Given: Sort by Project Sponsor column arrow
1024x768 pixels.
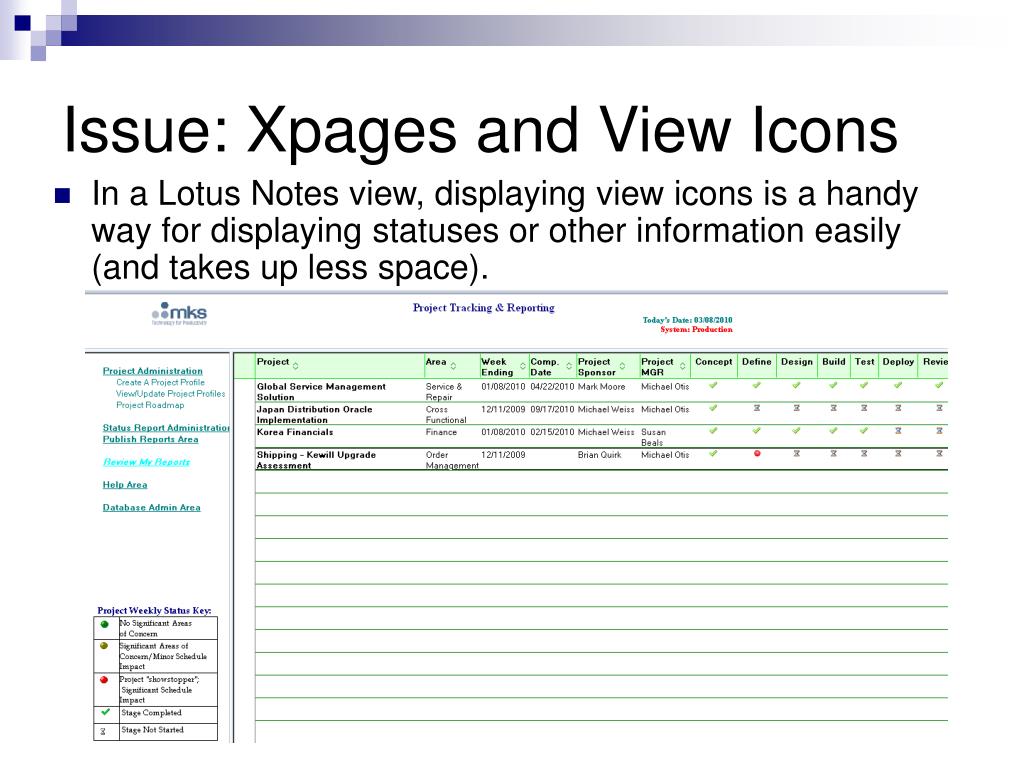Looking at the screenshot, I should pos(622,366).
